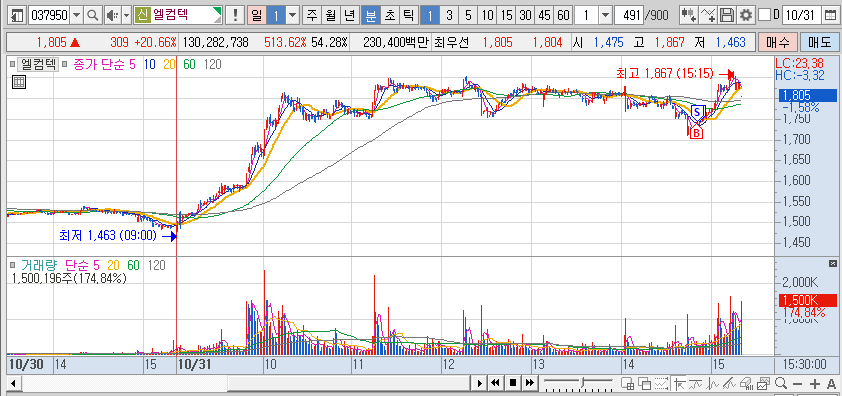
Task: Click the add indicator line icon
Action: click(x=709, y=15)
